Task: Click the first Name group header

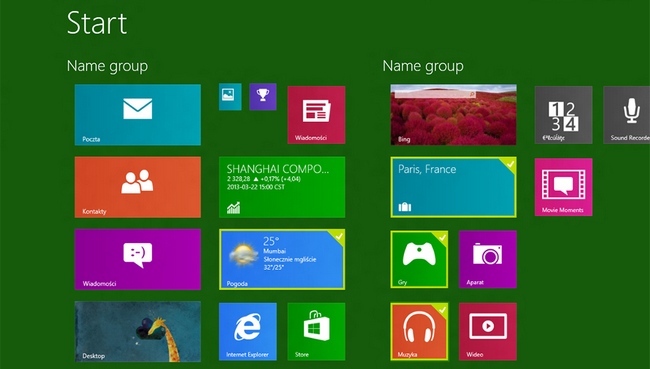Action: pos(107,66)
